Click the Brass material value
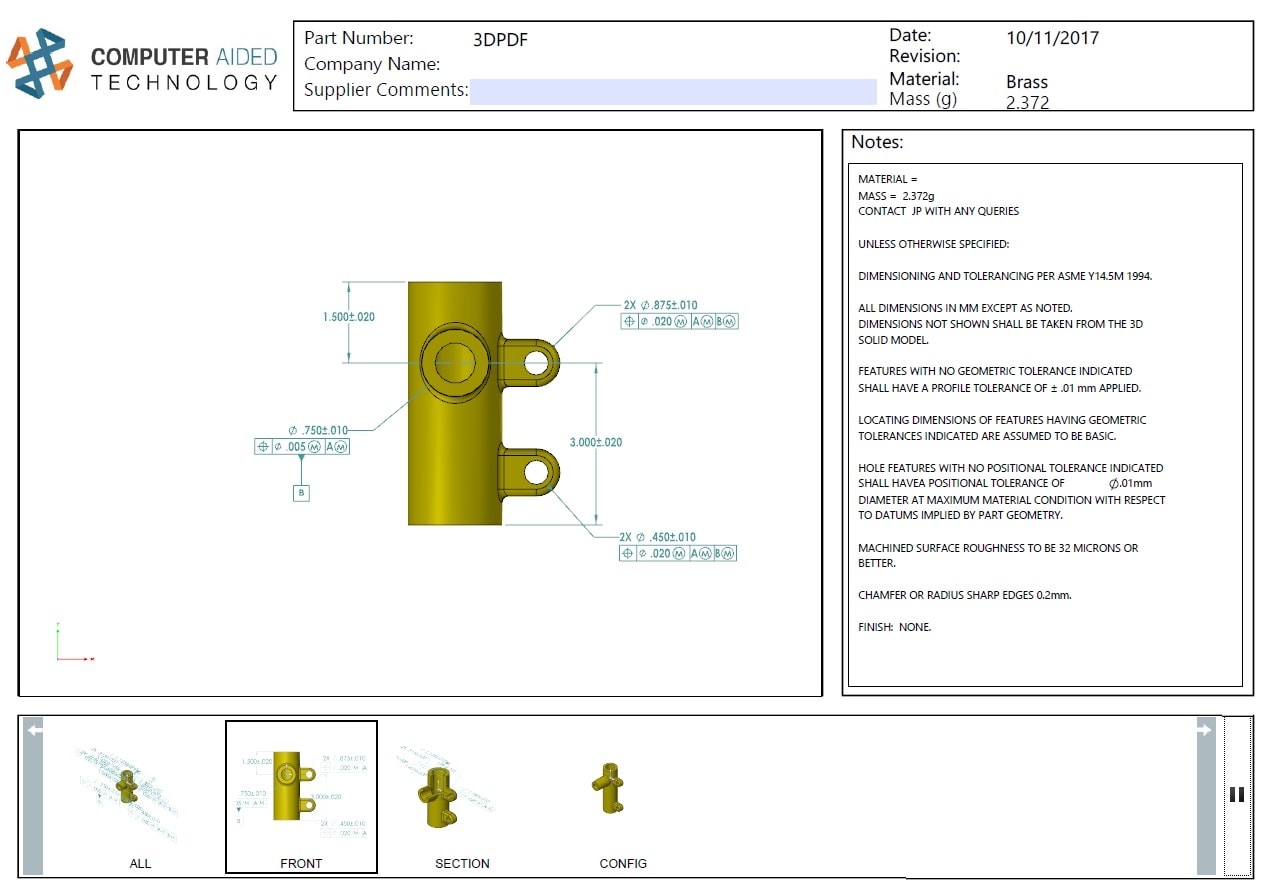 point(1027,82)
